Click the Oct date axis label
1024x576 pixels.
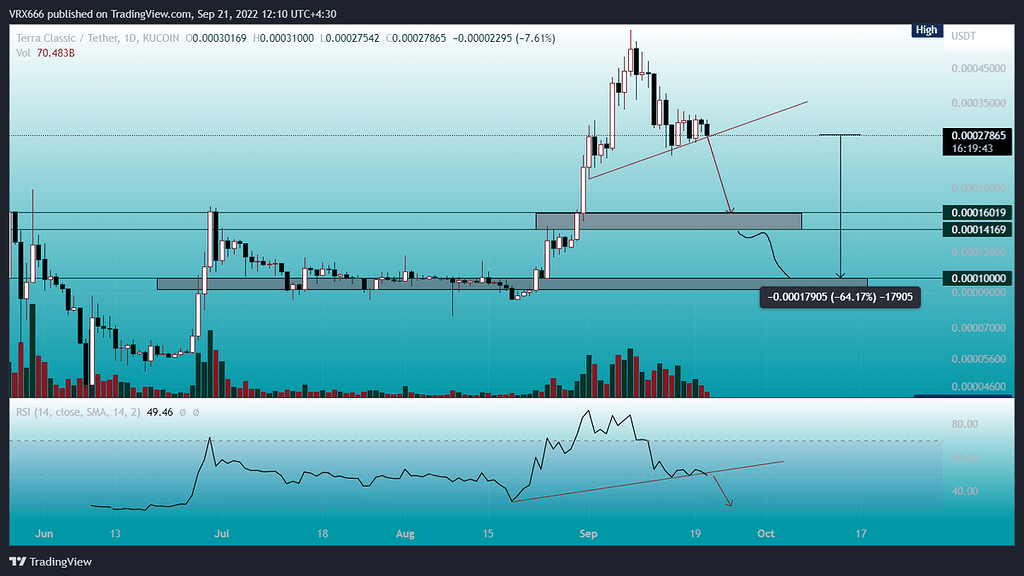(768, 535)
